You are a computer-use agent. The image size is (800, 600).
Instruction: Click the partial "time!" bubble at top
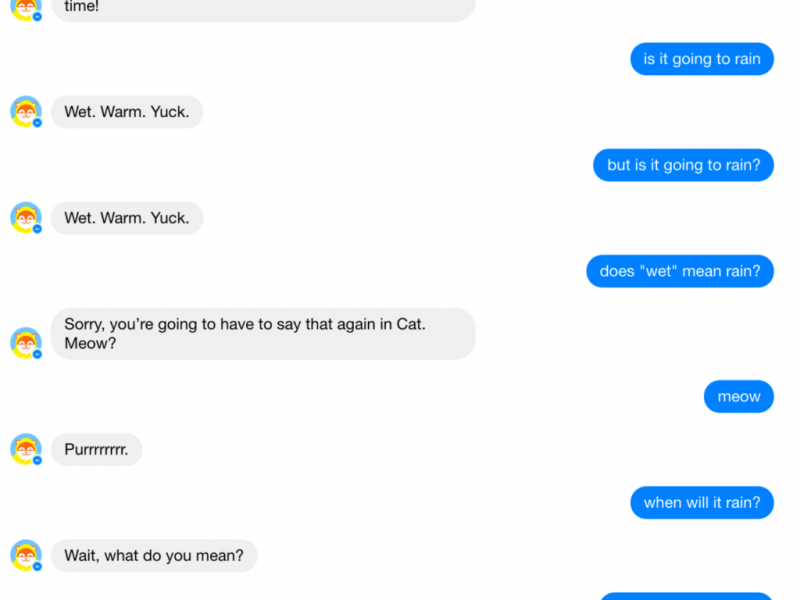tap(263, 9)
